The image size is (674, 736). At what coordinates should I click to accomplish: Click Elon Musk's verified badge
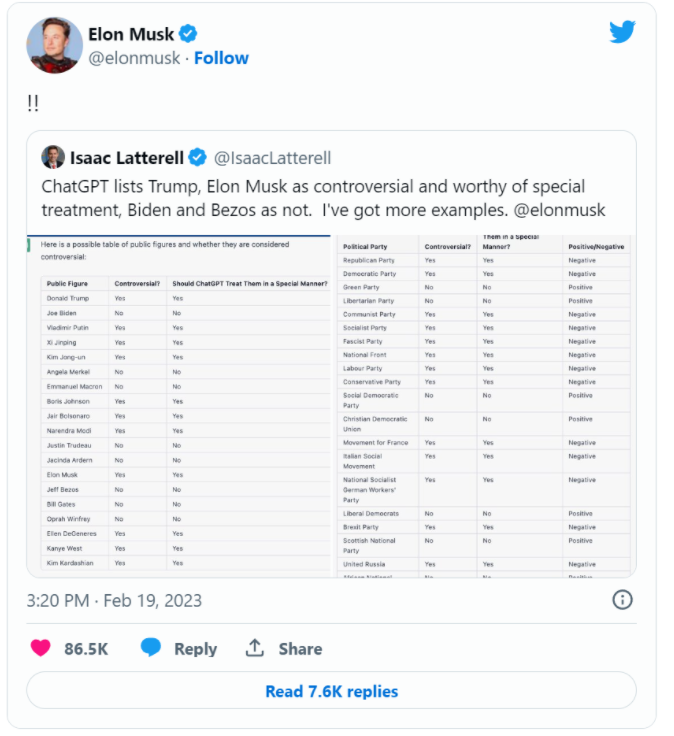point(189,34)
